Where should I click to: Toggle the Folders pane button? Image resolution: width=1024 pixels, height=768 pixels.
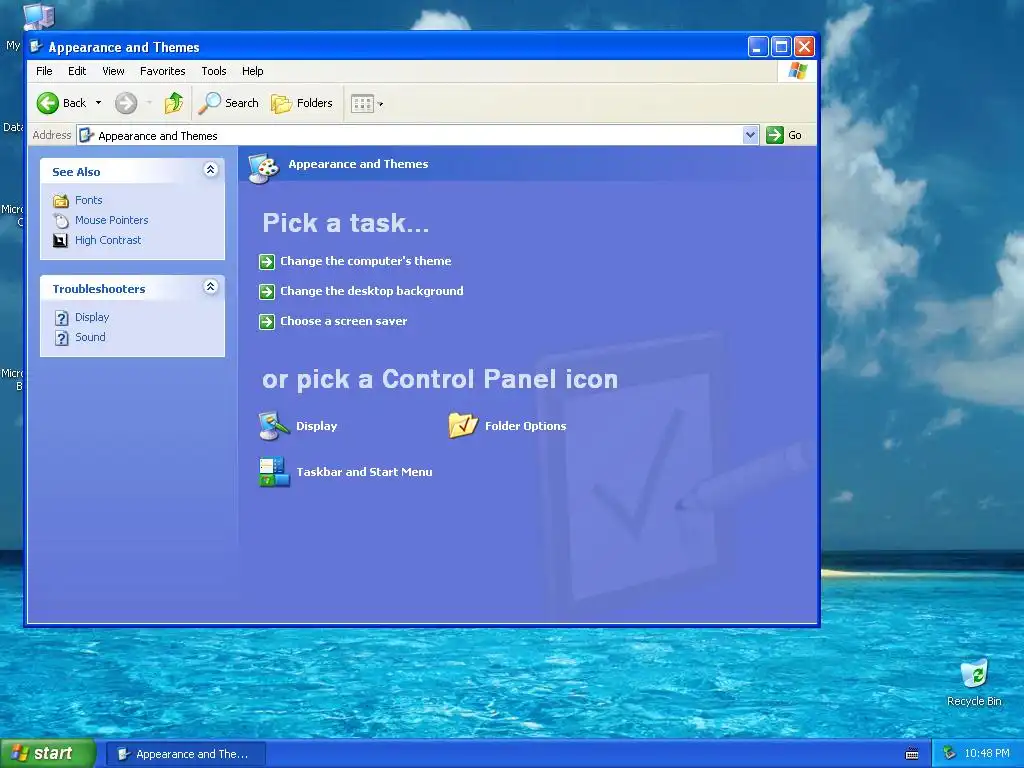point(302,103)
